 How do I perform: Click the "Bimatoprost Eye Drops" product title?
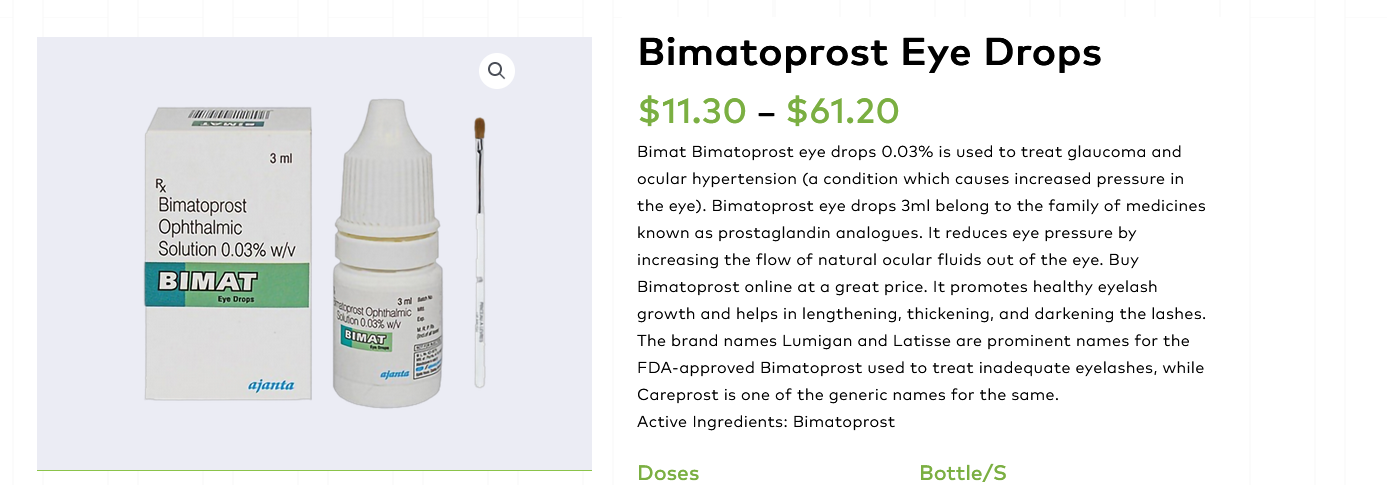pos(870,52)
